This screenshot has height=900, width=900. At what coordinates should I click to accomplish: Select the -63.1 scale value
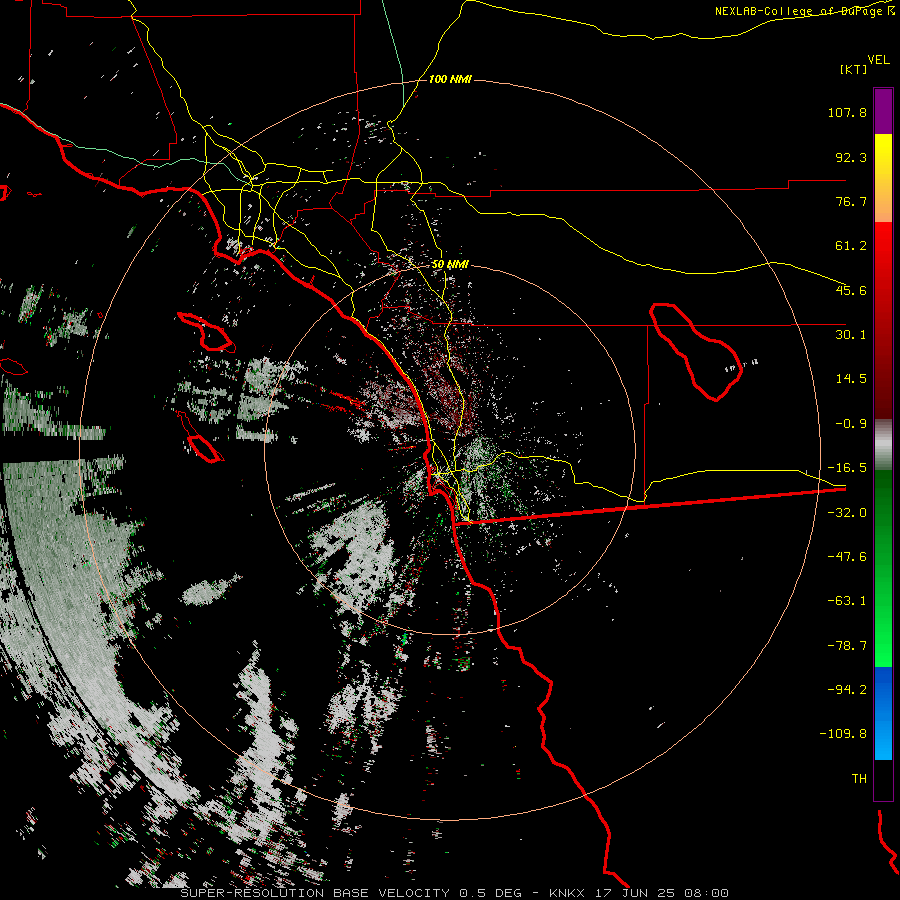847,601
